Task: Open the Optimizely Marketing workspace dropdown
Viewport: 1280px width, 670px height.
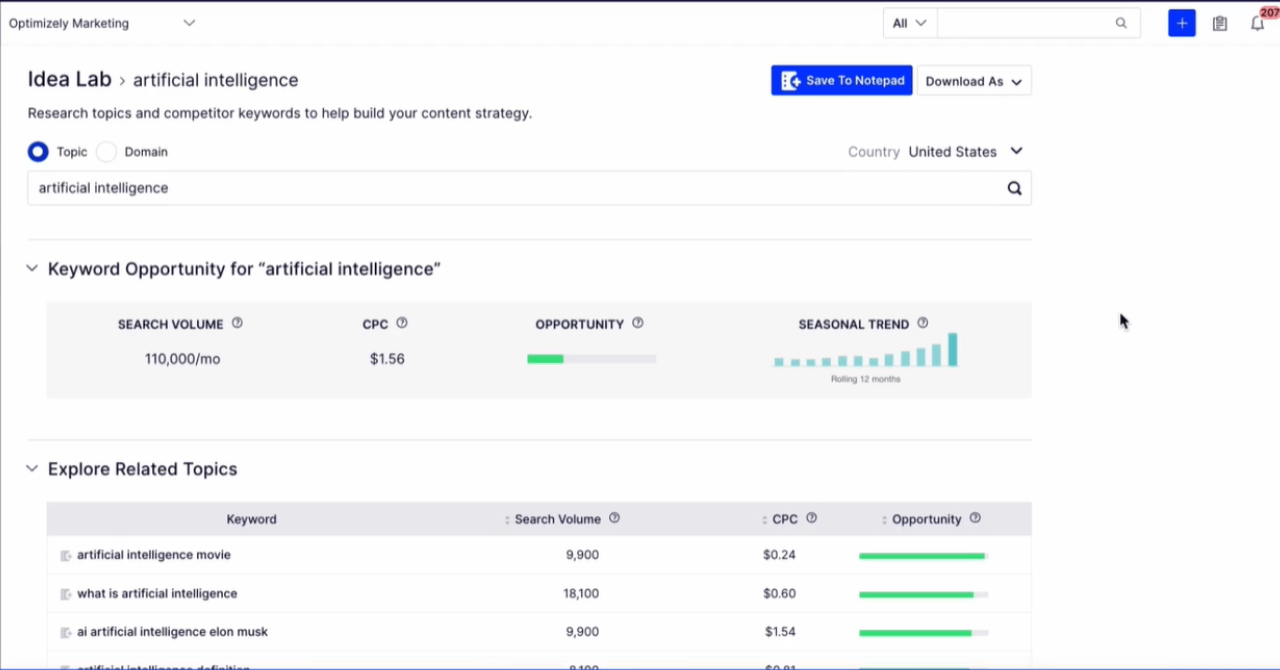Action: point(102,23)
